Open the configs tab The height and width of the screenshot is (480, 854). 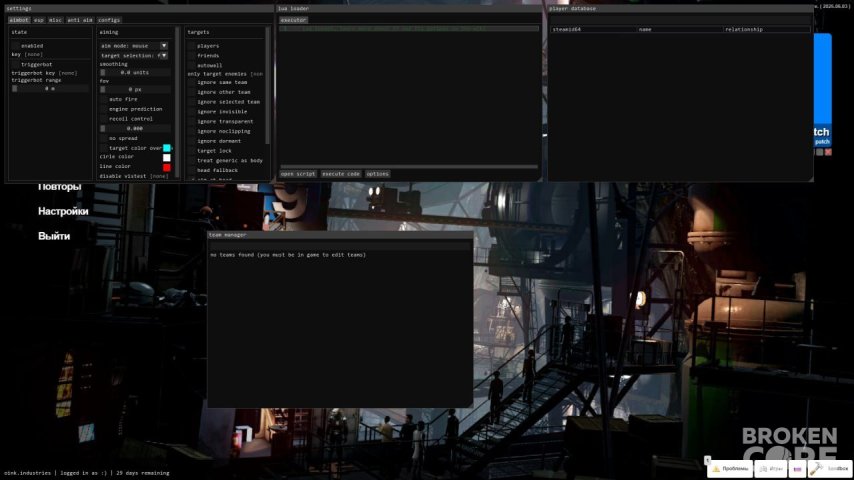coord(109,20)
